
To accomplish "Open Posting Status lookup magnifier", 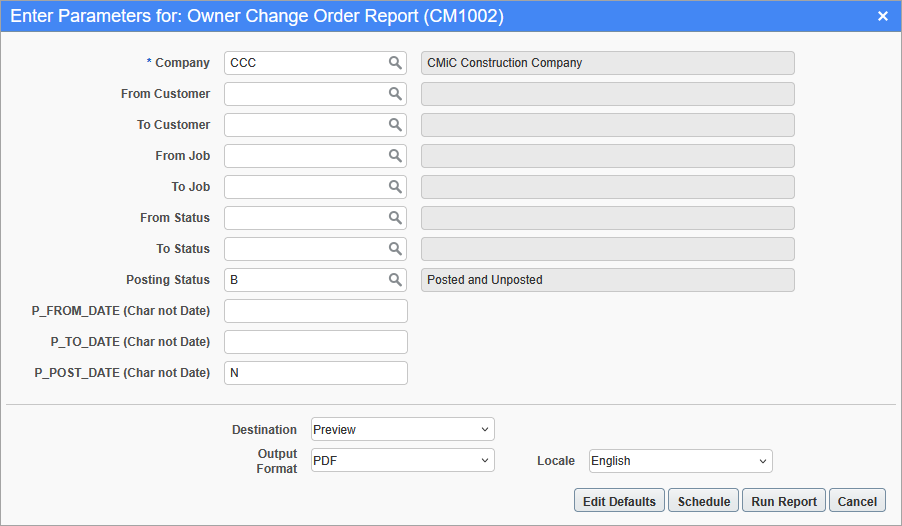I will point(395,280).
